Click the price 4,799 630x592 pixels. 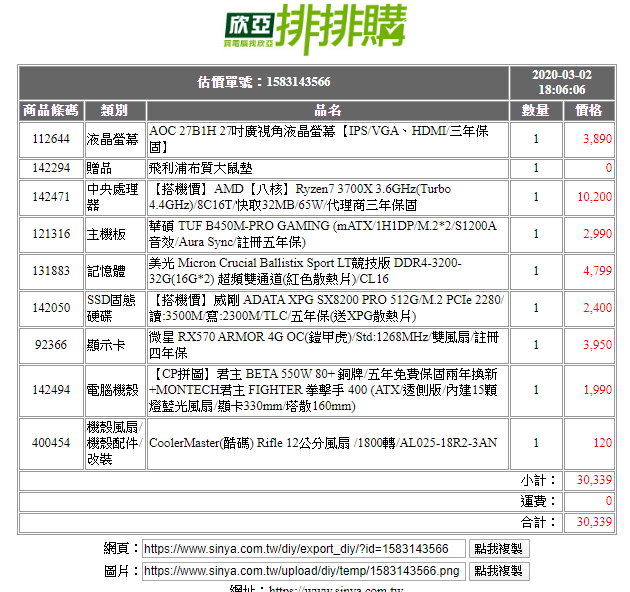(x=597, y=271)
